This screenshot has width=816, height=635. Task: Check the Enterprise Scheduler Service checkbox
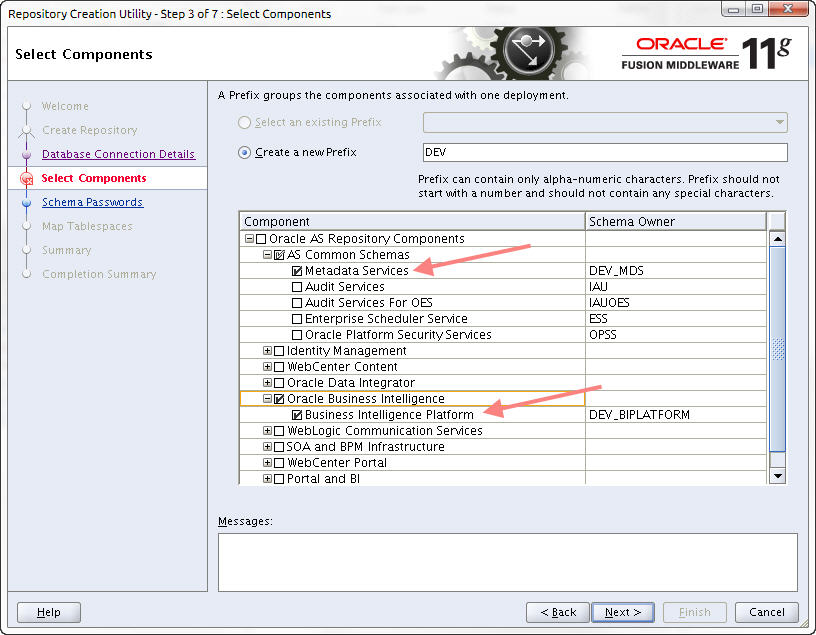tap(297, 319)
